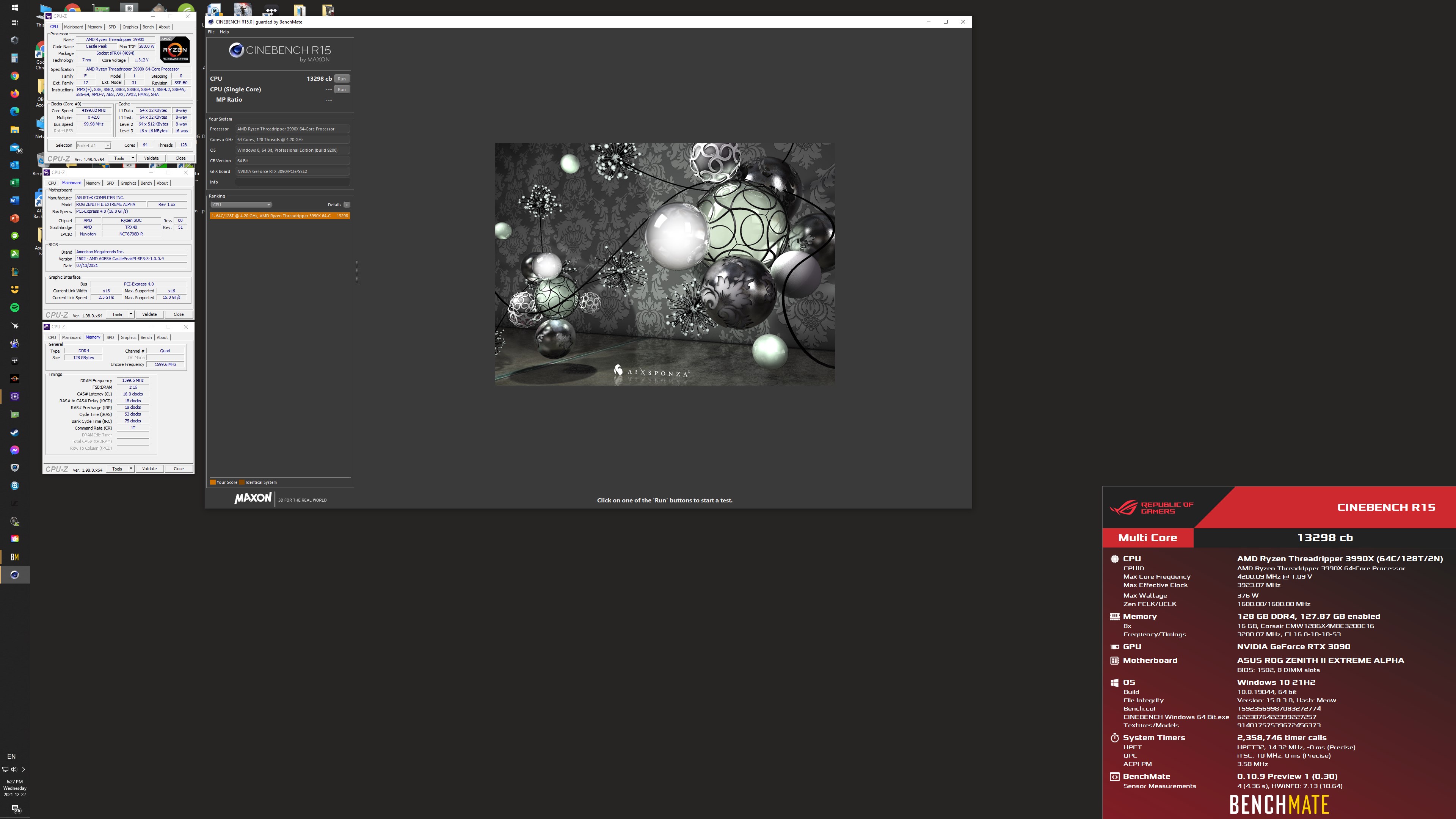Open Task View in the taskbar
The image size is (1456, 819).
tap(15, 23)
